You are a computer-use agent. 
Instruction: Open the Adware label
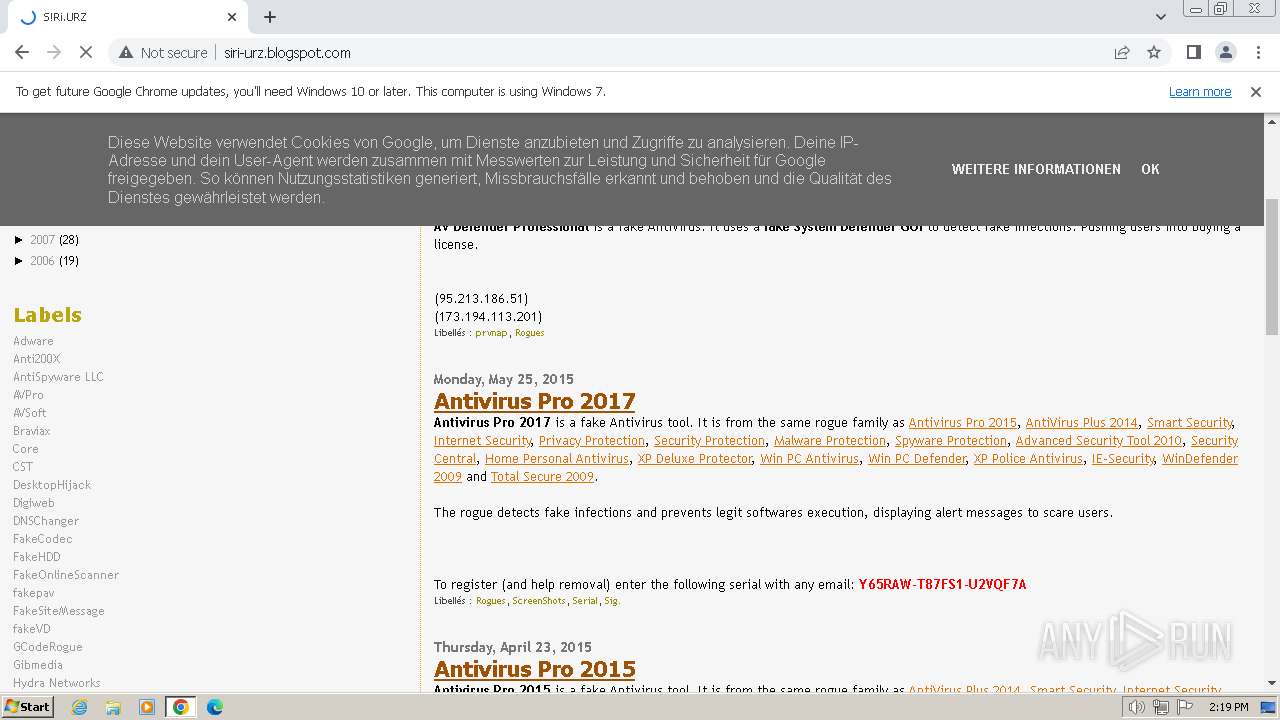pyautogui.click(x=33, y=341)
